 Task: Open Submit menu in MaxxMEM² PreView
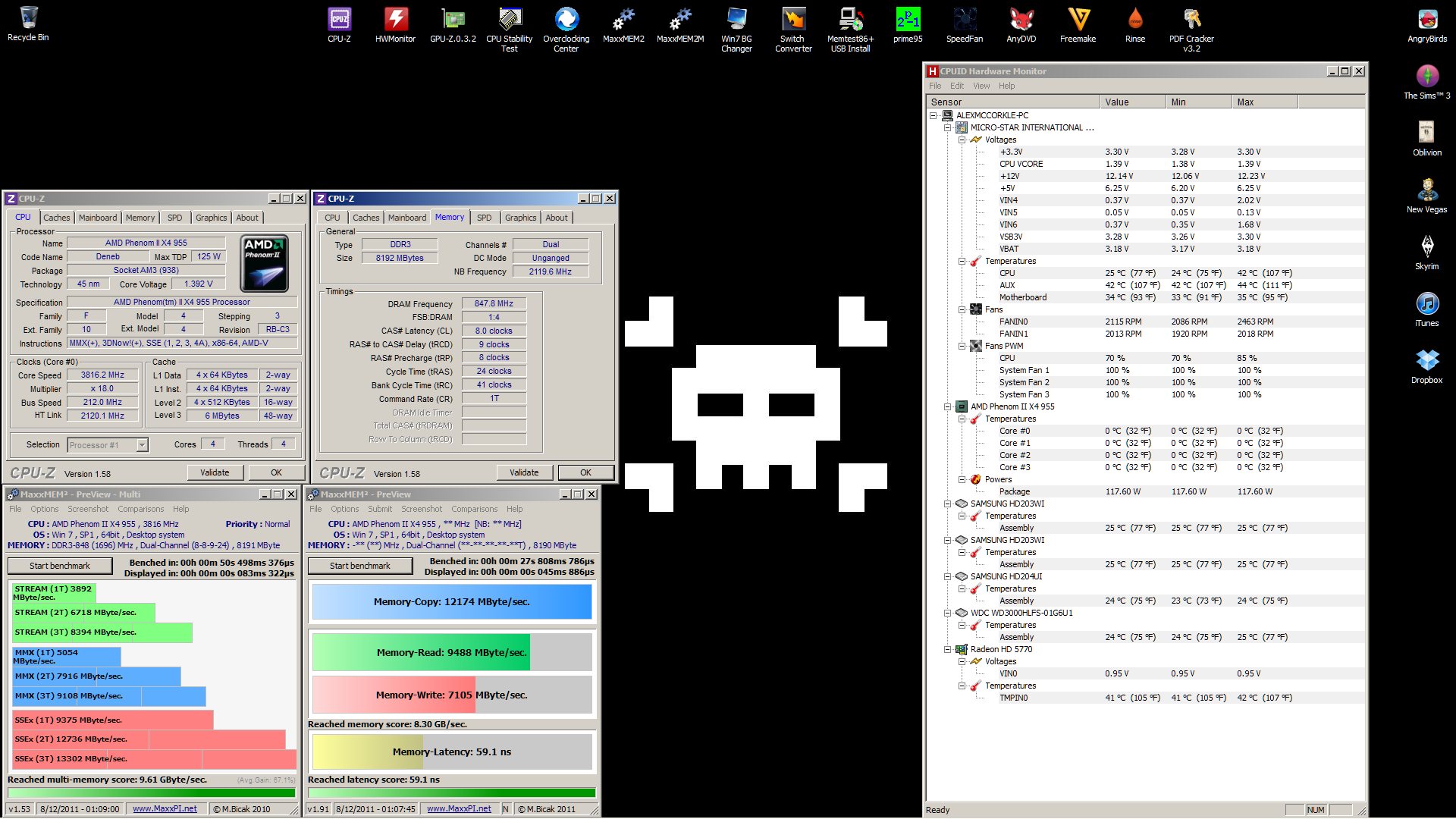(380, 509)
